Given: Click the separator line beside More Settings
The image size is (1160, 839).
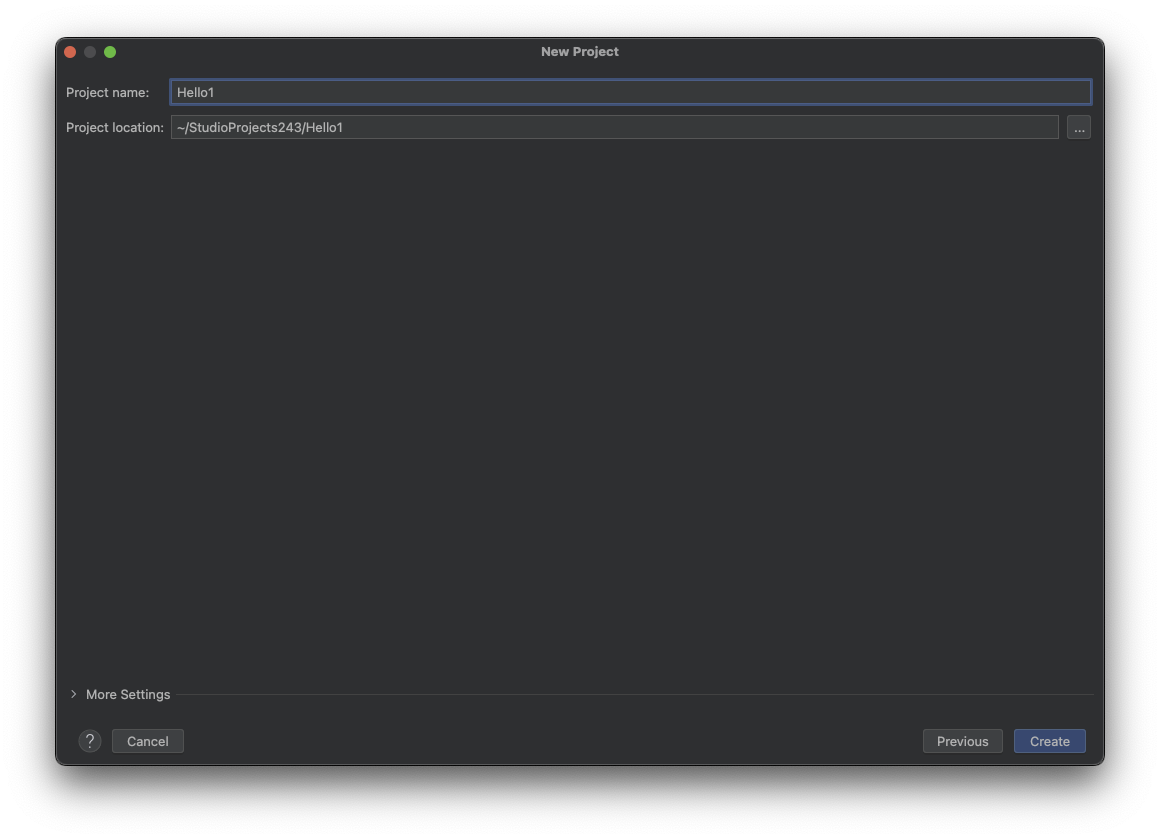Looking at the screenshot, I should tap(630, 694).
